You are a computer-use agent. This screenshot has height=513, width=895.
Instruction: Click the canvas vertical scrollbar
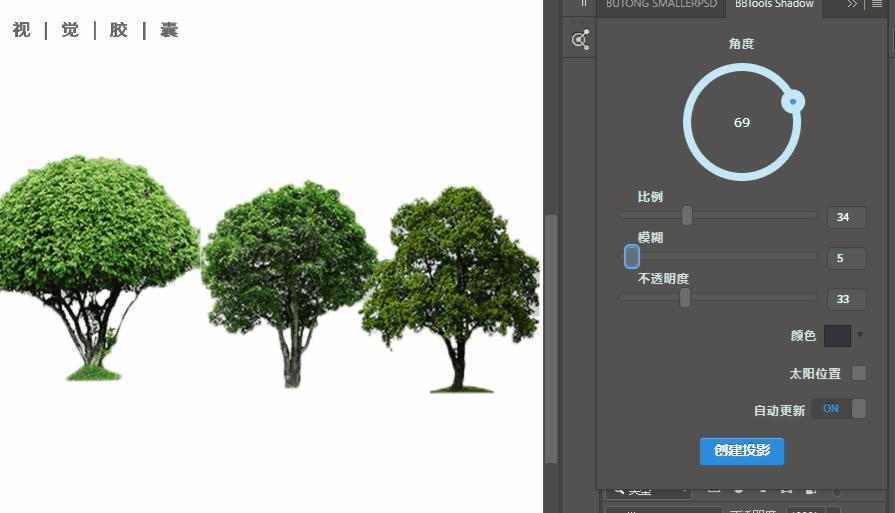(551, 340)
